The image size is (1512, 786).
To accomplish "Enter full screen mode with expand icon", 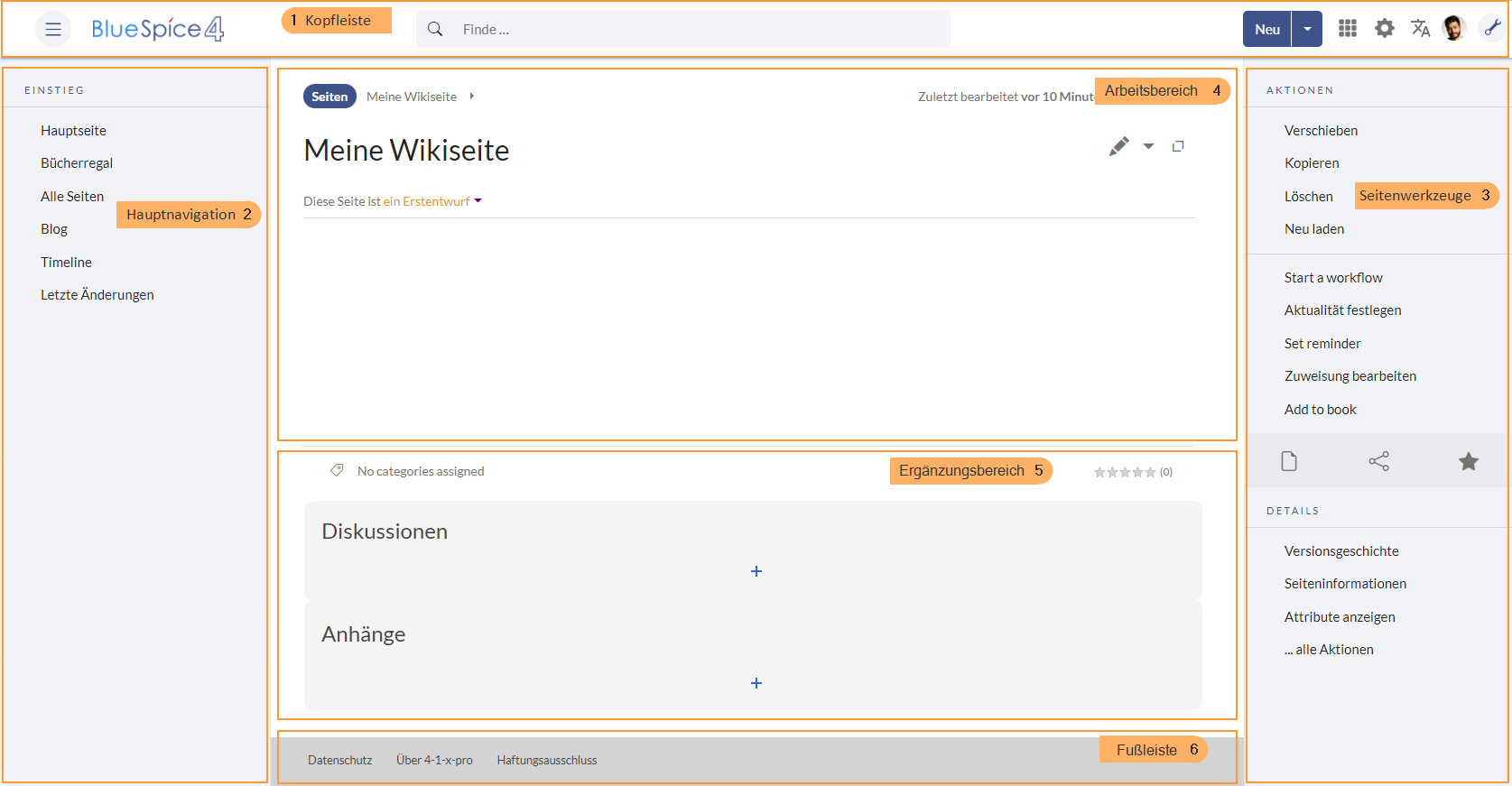I will pos(1178,146).
